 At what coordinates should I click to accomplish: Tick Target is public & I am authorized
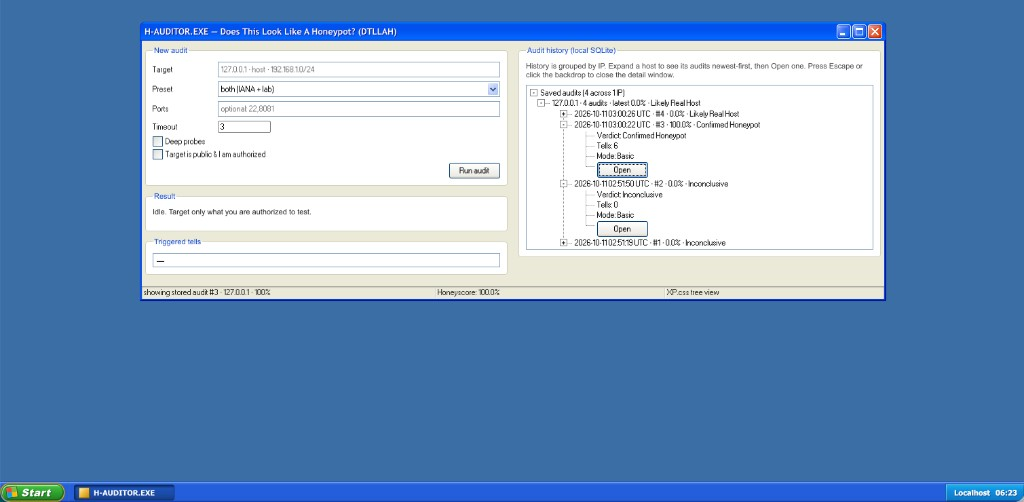[x=157, y=155]
